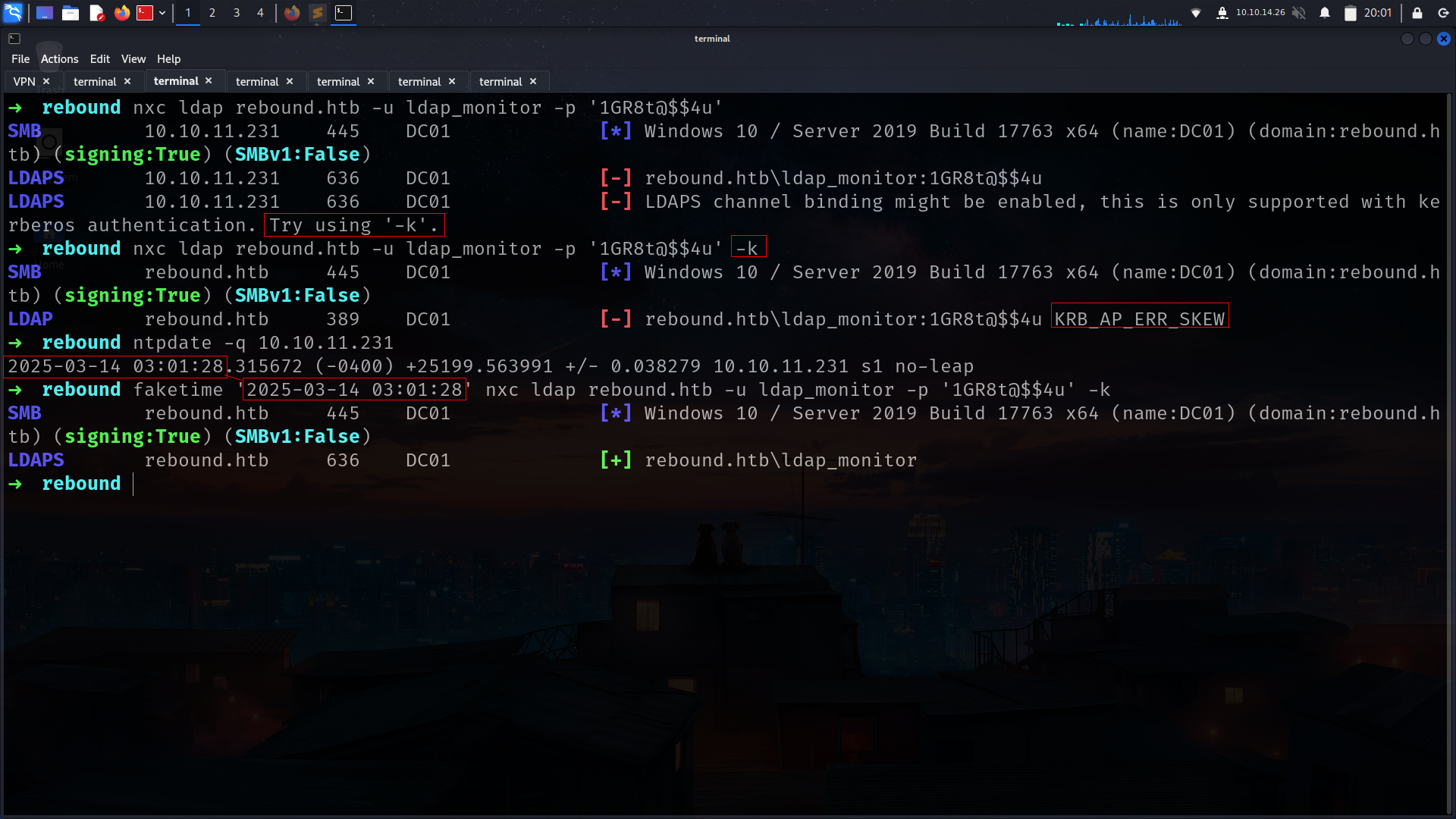Open the View menu
1456x819 pixels.
tap(133, 58)
